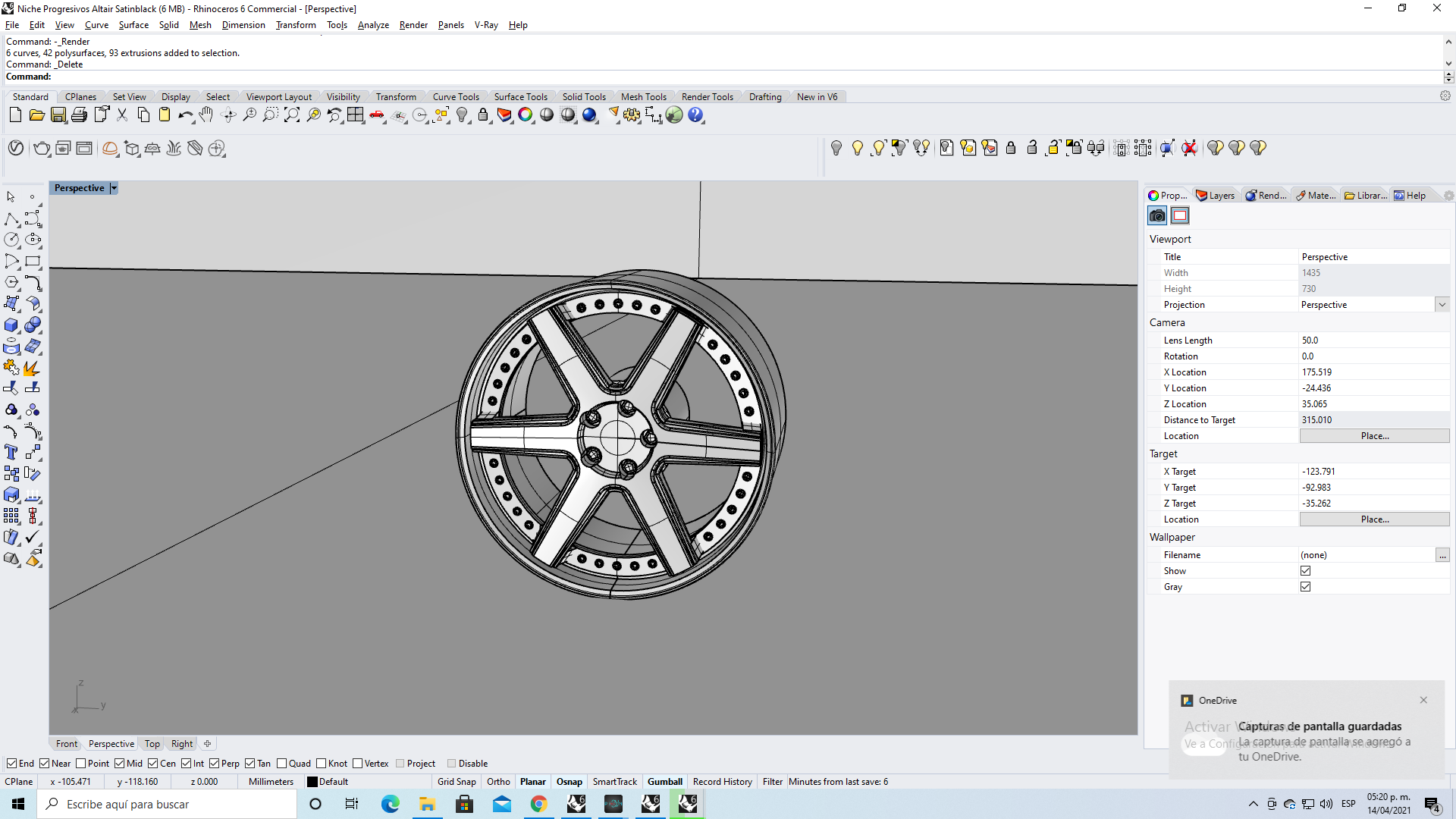
Task: Open Google Chrome from the taskbar
Action: click(538, 804)
